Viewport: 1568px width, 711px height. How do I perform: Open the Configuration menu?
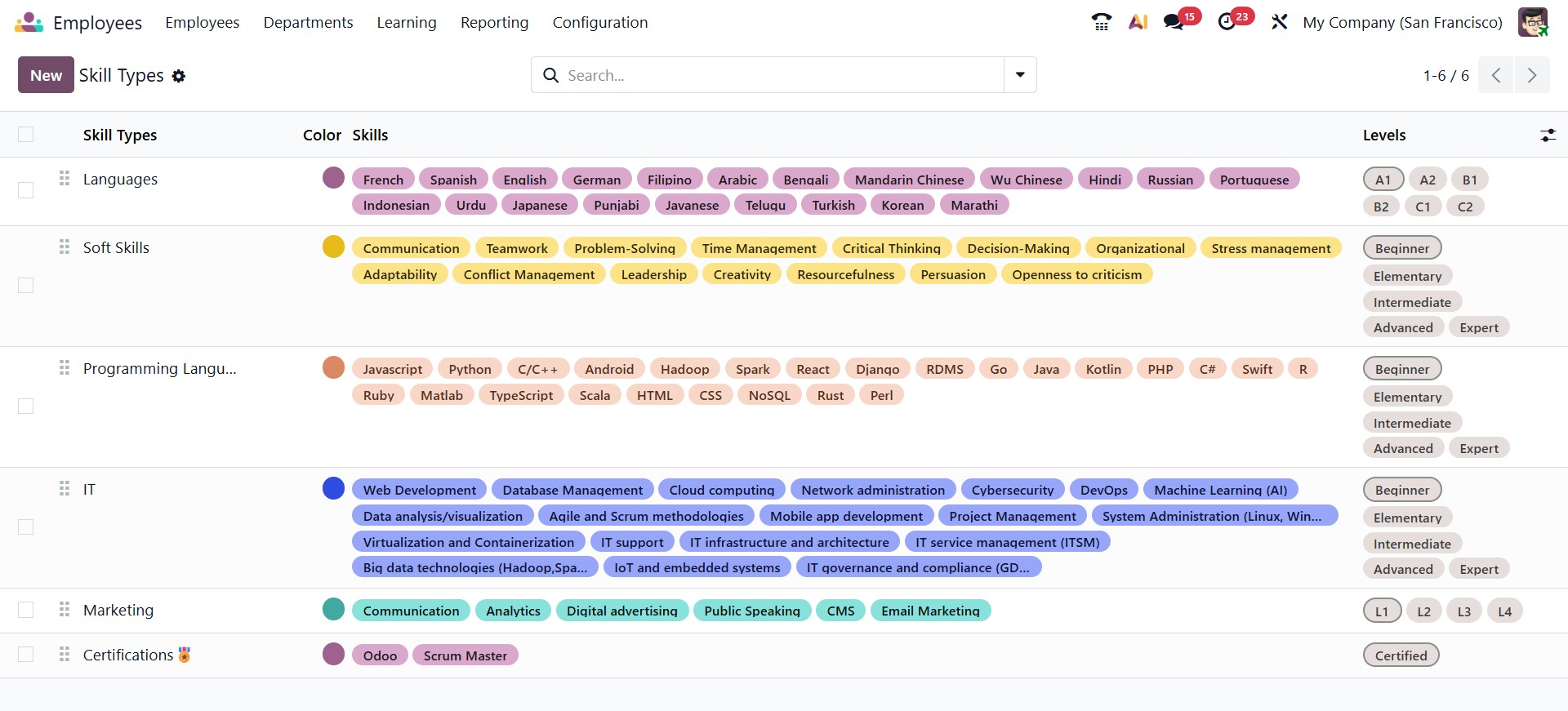(x=599, y=22)
